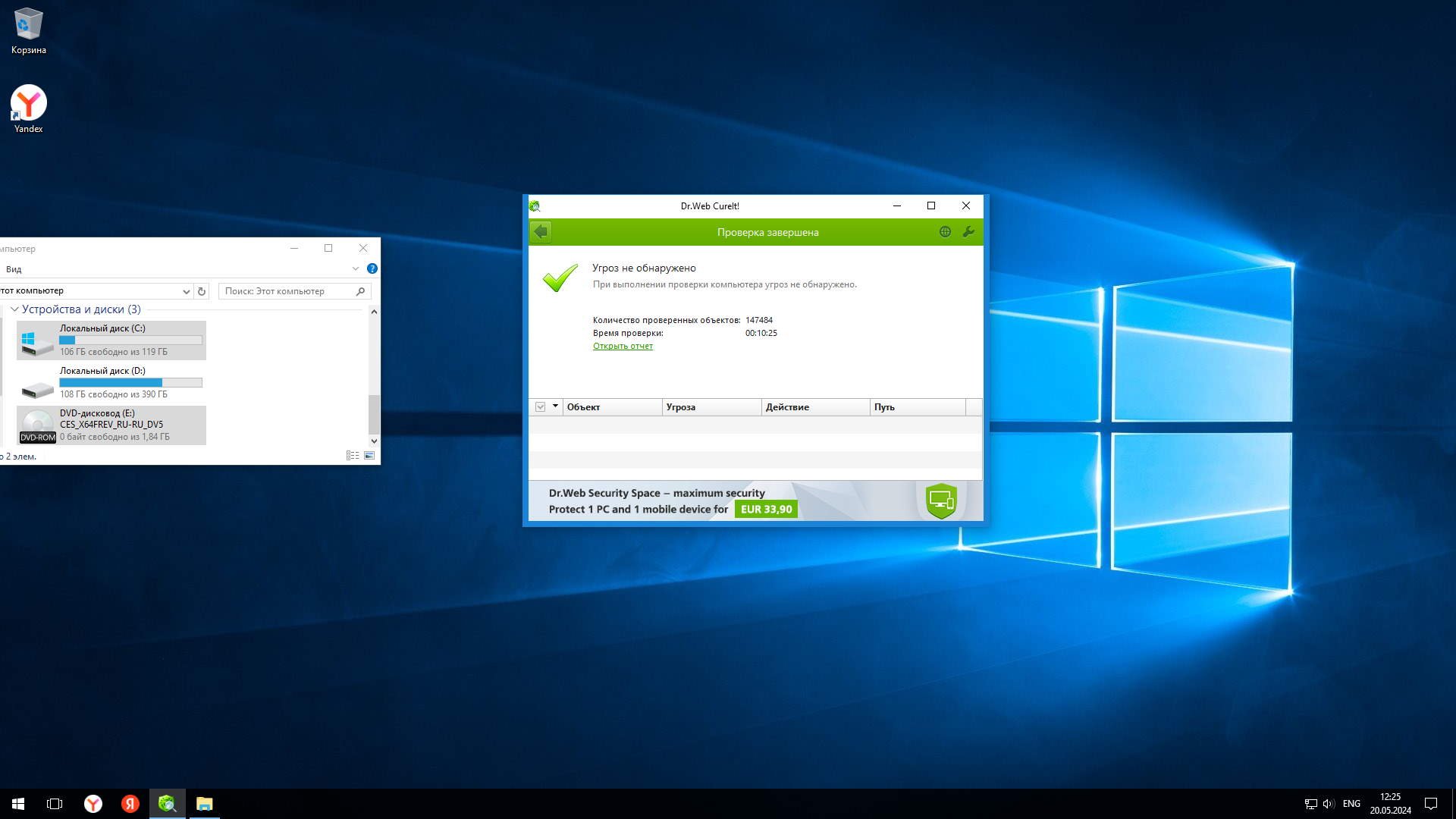Open the Dr.Web settings wrench icon
This screenshot has width=1456, height=819.
click(x=968, y=232)
